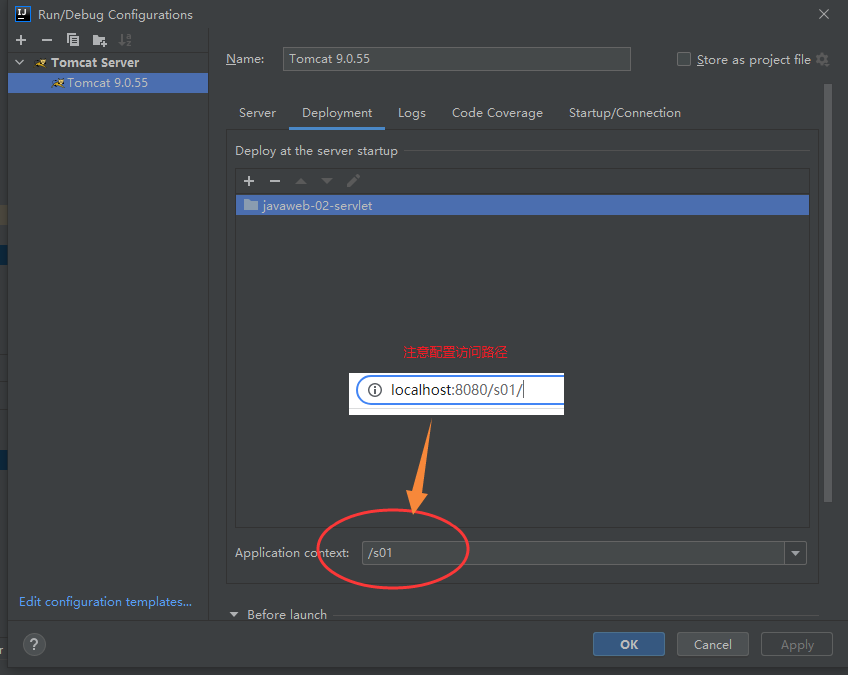Click the Name input field

(x=456, y=58)
